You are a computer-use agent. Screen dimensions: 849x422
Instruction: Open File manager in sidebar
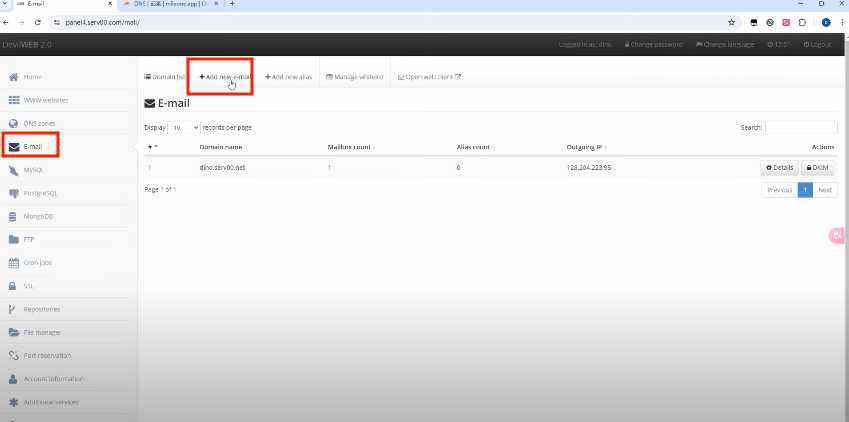point(34,333)
